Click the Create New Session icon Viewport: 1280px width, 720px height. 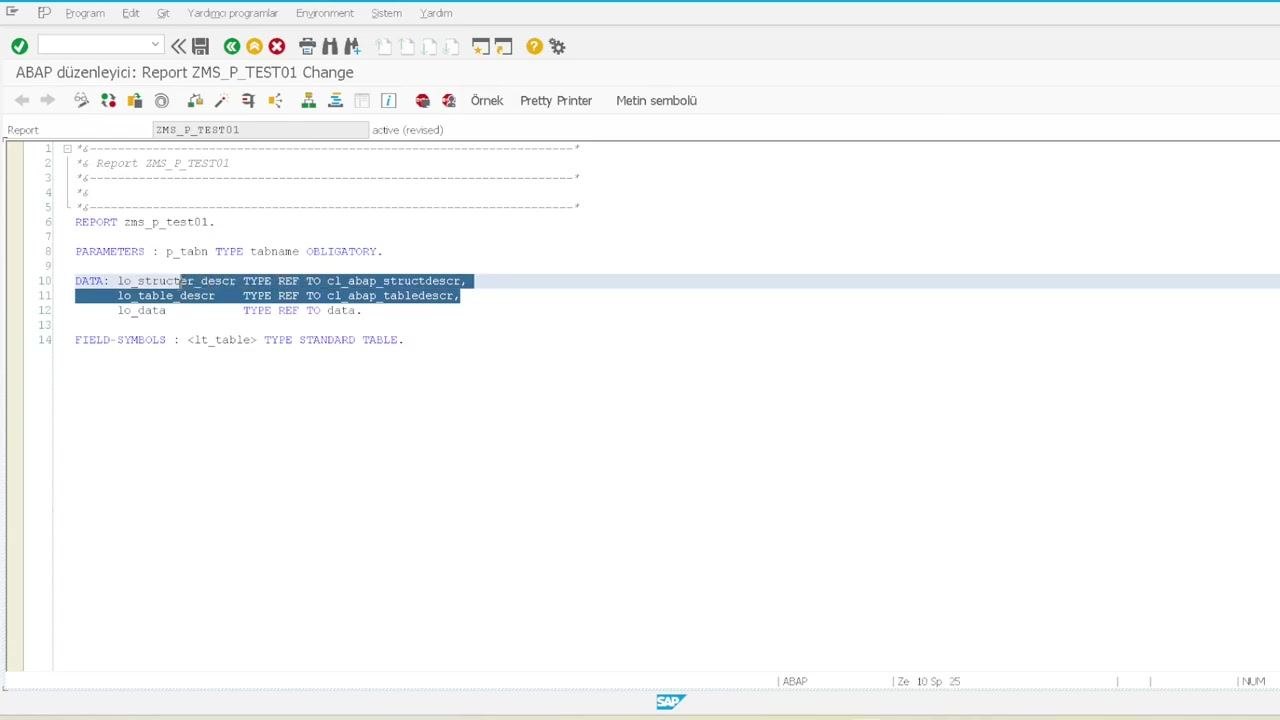pos(481,46)
